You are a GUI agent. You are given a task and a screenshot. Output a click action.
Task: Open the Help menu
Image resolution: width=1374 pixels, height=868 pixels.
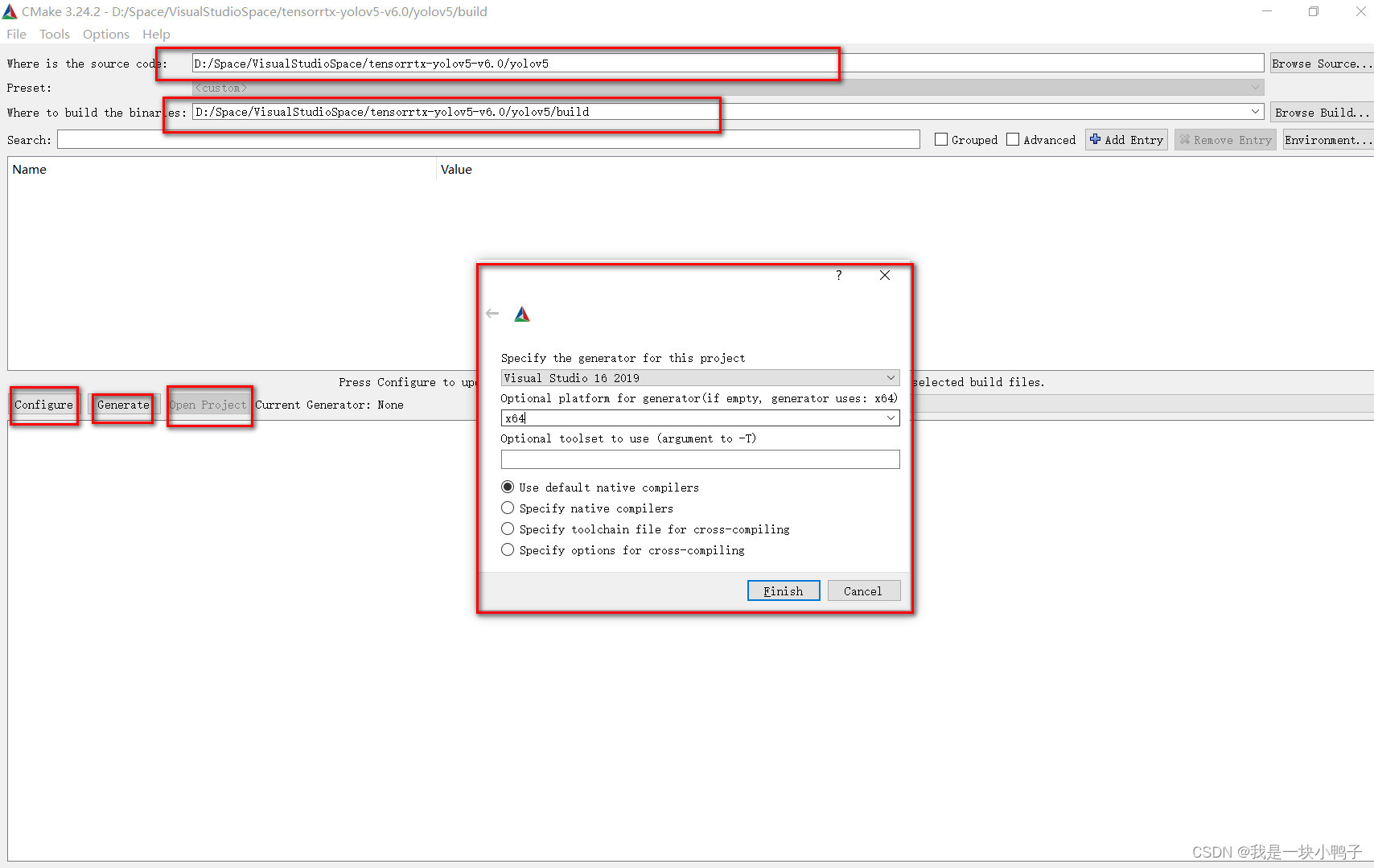point(156,34)
